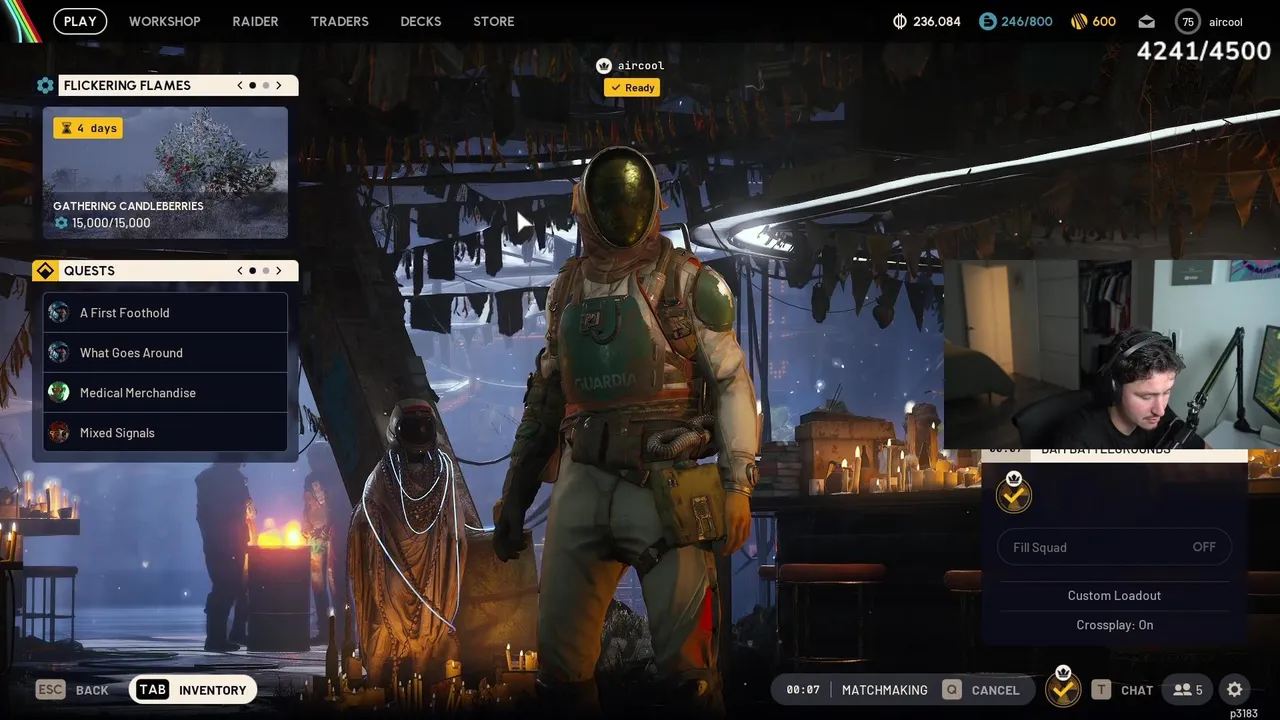The width and height of the screenshot is (1280, 720).
Task: Open the STORE tab
Action: pyautogui.click(x=494, y=21)
